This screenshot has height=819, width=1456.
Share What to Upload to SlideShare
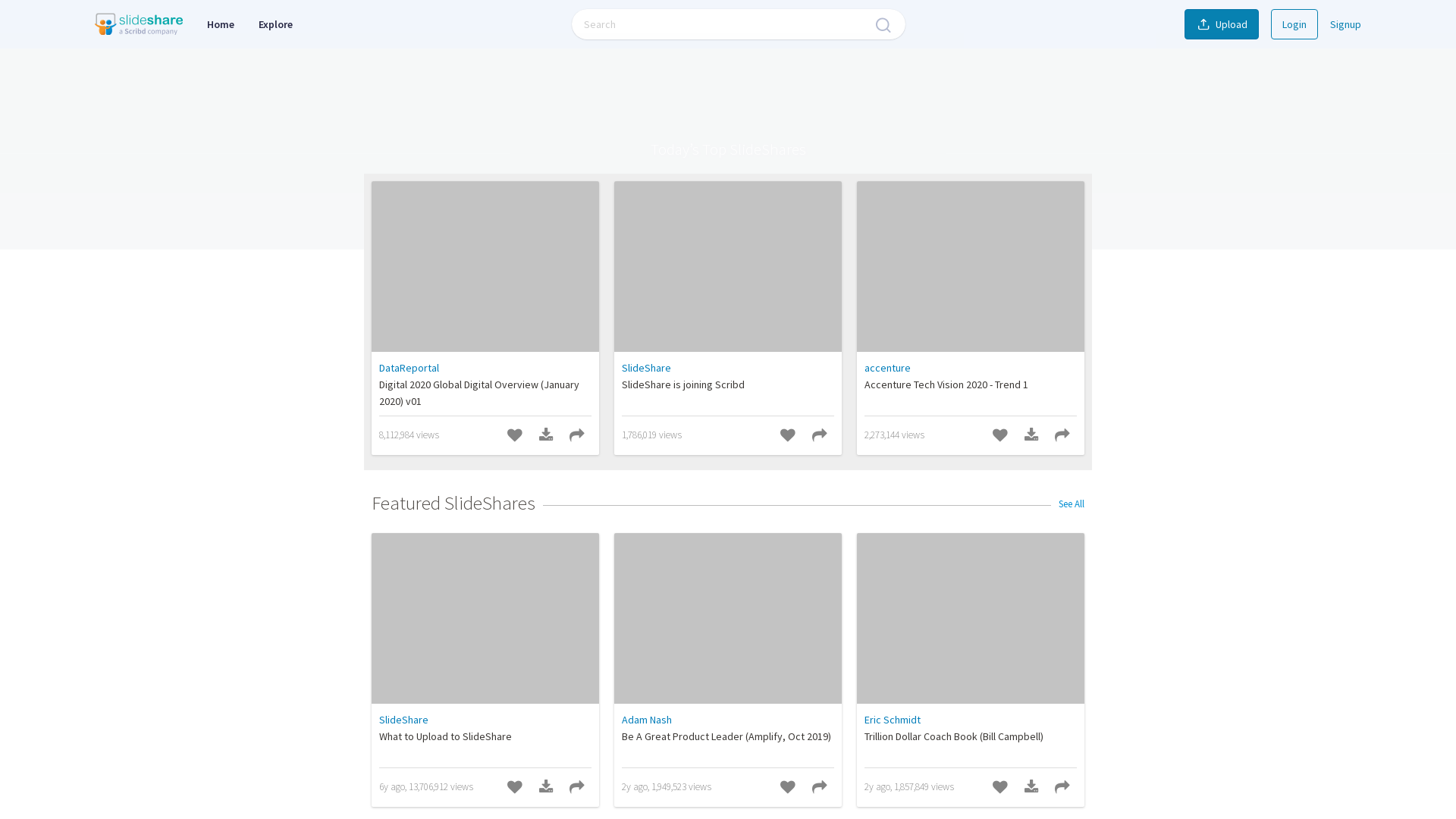tap(577, 787)
